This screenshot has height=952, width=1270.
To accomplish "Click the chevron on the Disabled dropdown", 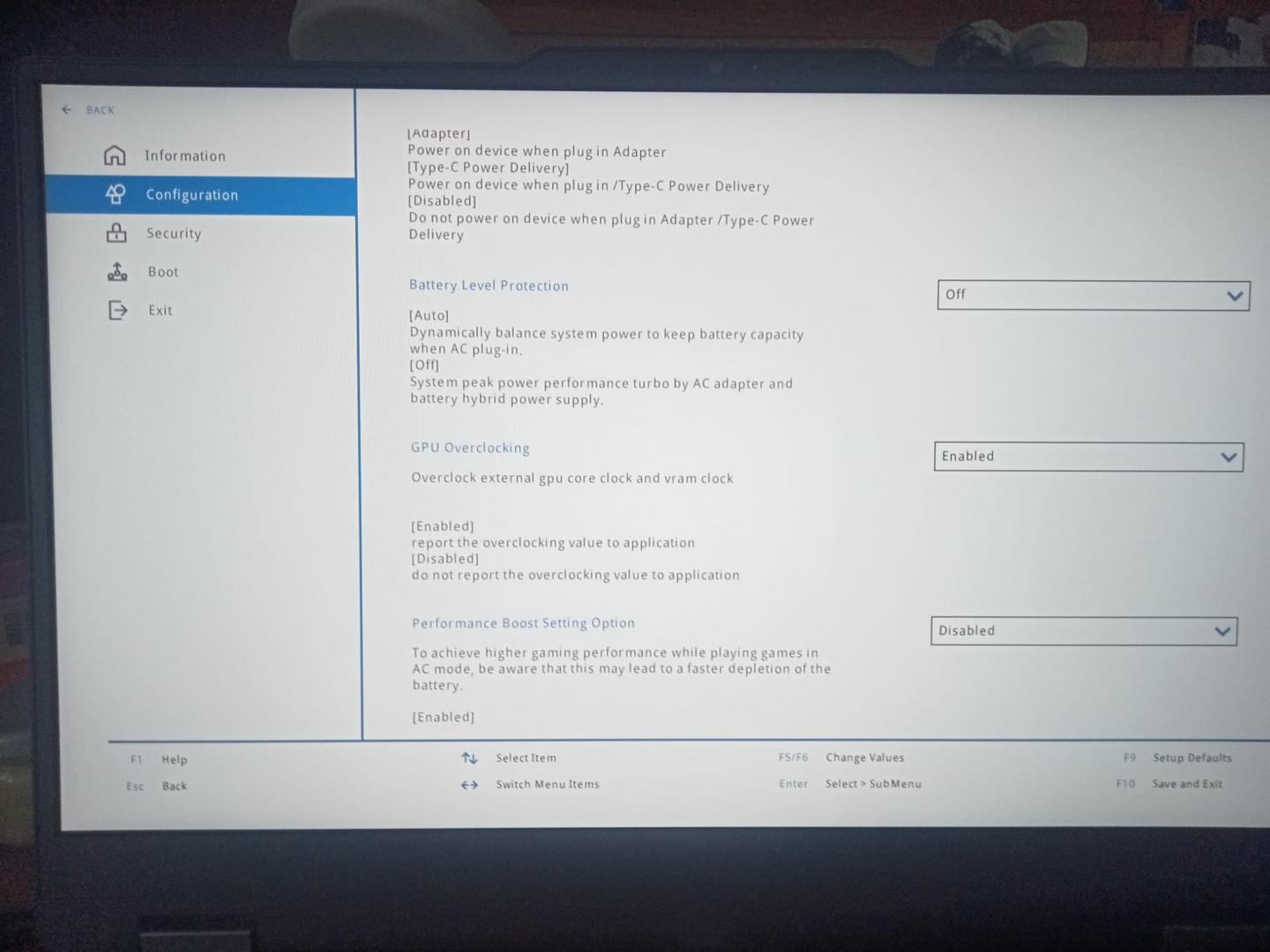I will tap(1222, 631).
